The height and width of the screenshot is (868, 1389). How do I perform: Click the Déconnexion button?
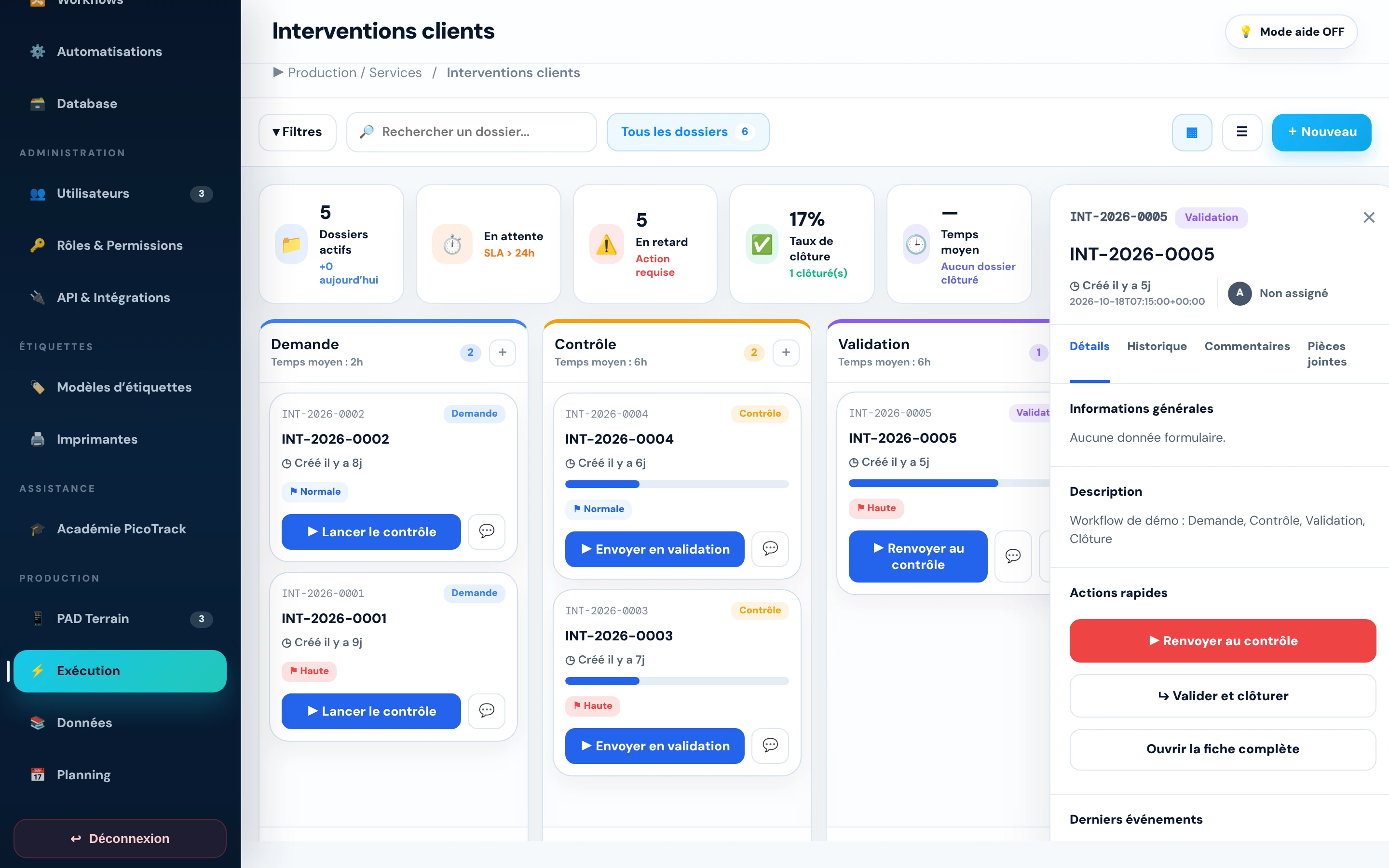click(x=120, y=838)
